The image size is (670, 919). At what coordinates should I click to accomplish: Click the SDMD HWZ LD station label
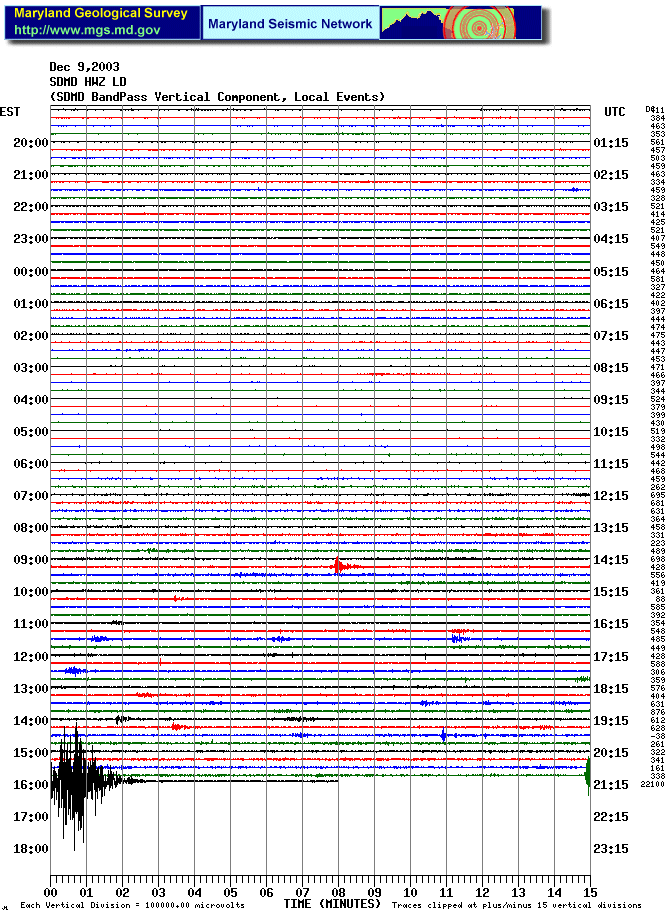click(x=88, y=82)
